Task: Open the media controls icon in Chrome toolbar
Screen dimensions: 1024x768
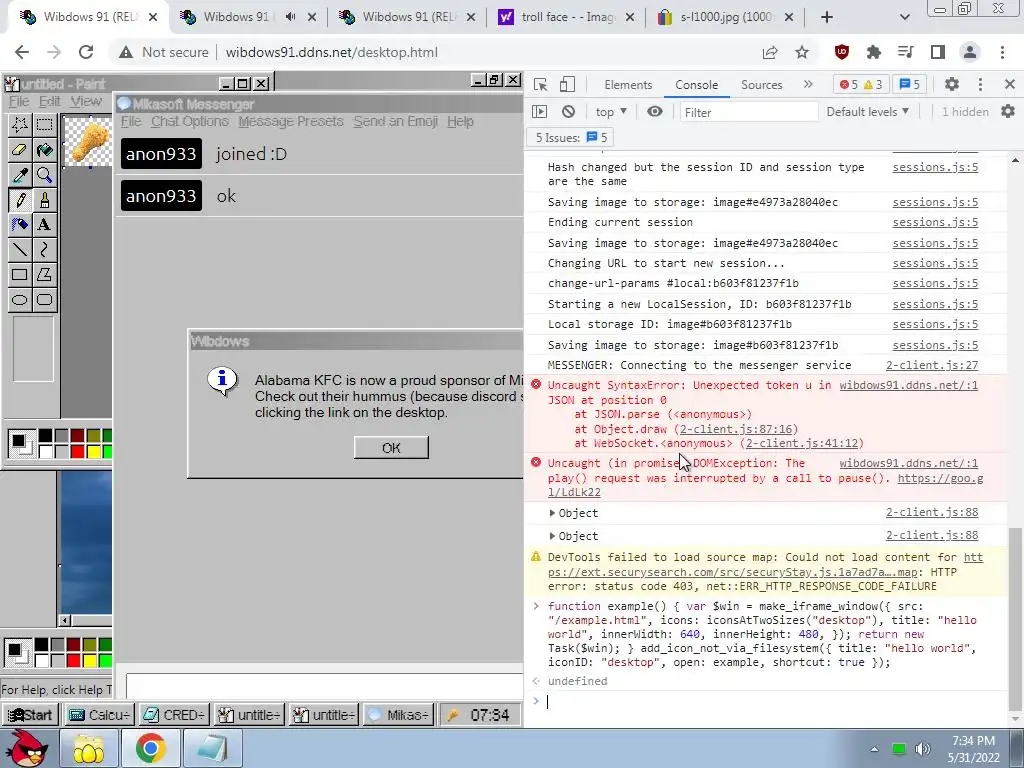Action: click(x=905, y=52)
